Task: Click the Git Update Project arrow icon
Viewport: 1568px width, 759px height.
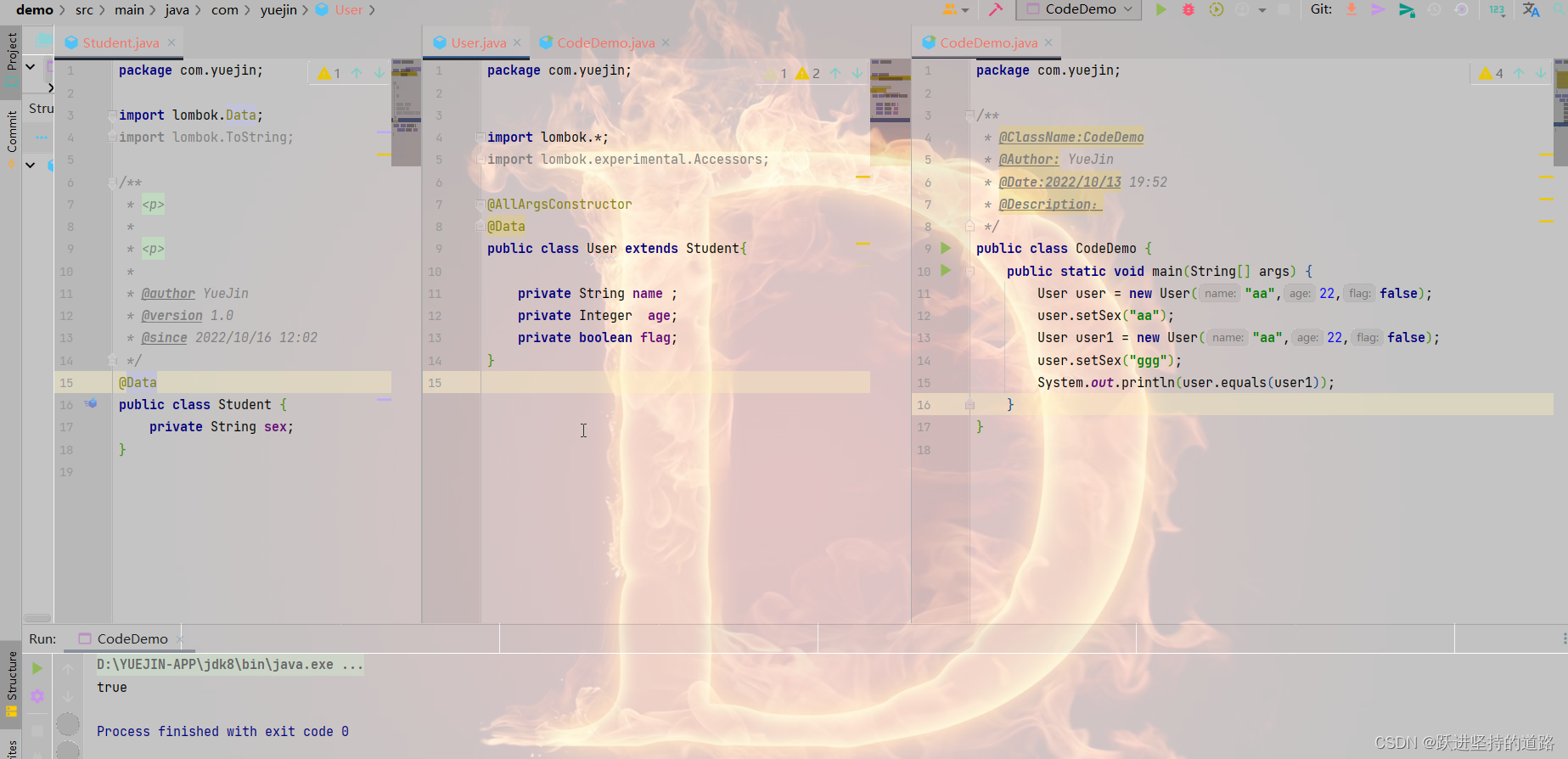Action: click(x=1351, y=9)
